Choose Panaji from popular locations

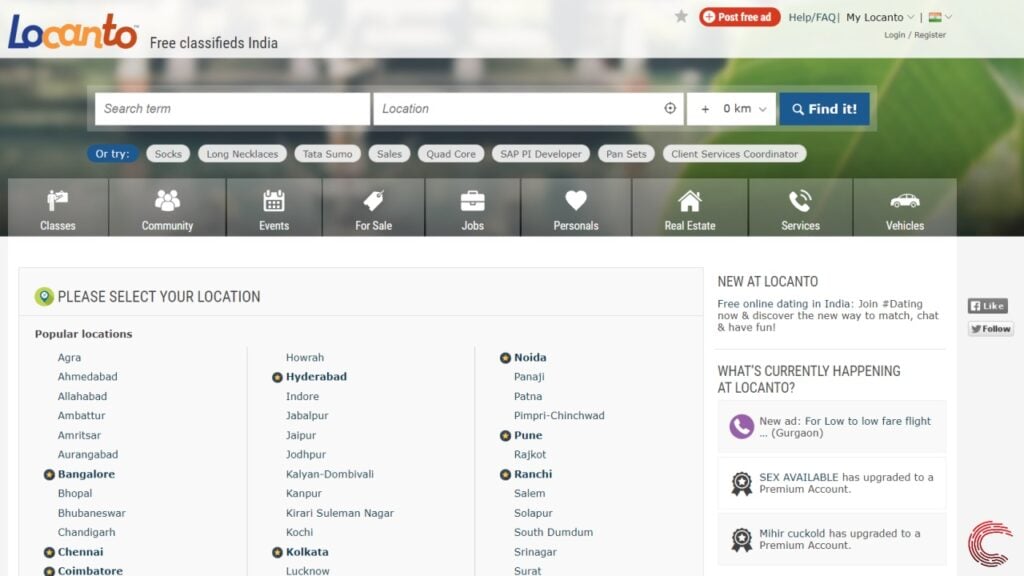click(529, 377)
